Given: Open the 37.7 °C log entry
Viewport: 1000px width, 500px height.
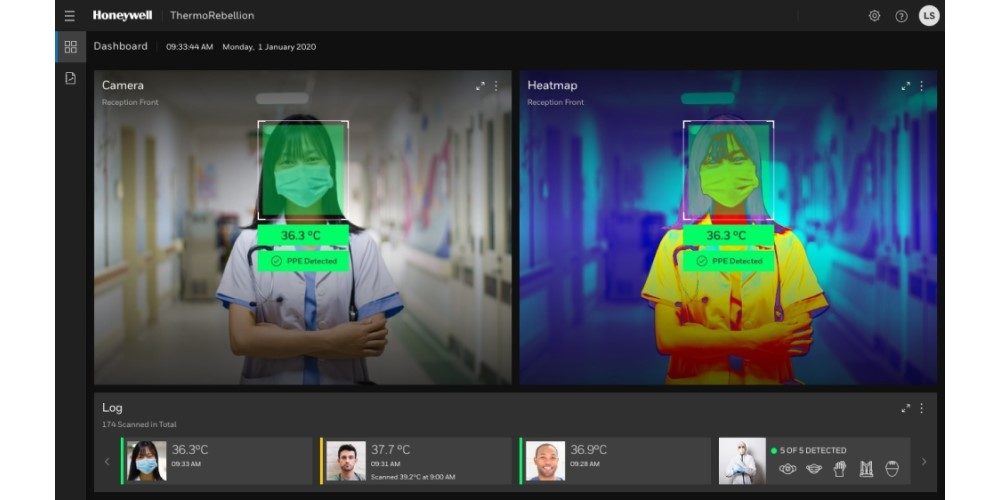Looking at the screenshot, I should (416, 461).
